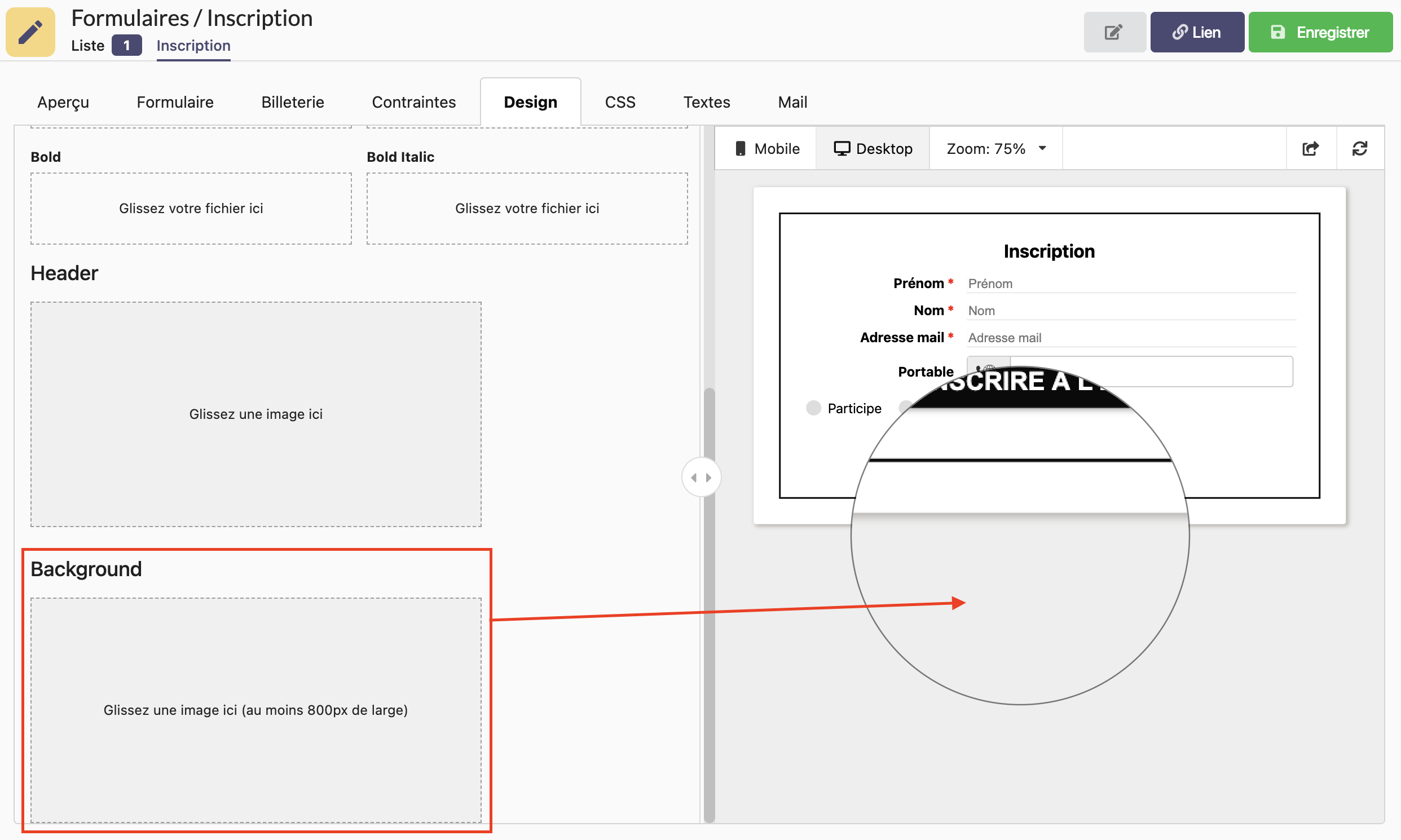This screenshot has height=840, width=1401.
Task: Open the CSS tab
Action: (619, 103)
